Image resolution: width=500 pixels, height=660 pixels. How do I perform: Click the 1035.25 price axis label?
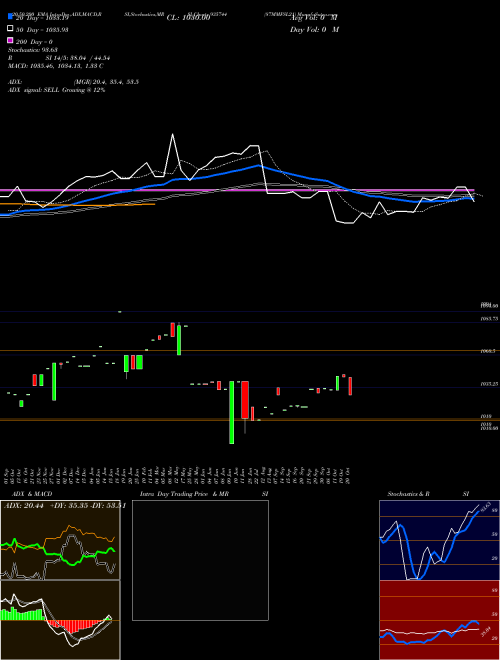(489, 384)
